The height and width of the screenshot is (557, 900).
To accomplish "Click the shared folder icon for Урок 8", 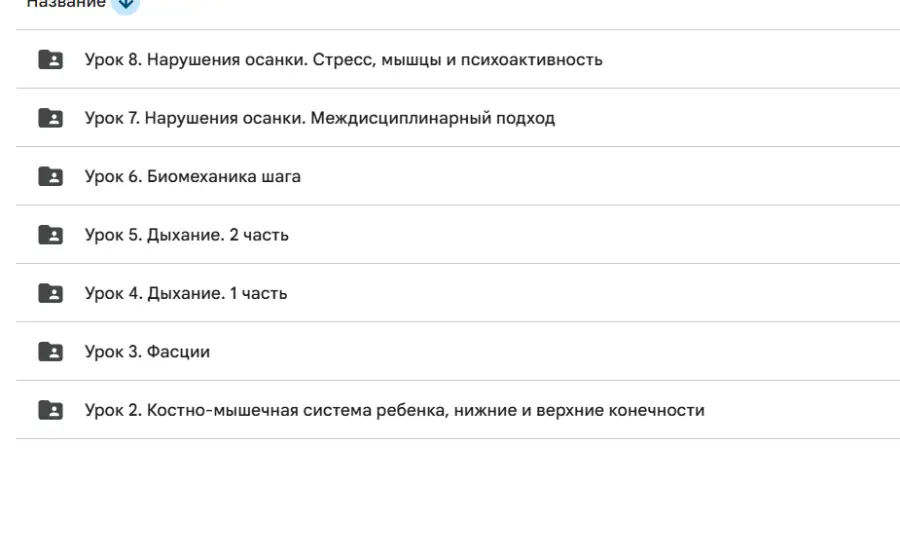I will (x=50, y=60).
